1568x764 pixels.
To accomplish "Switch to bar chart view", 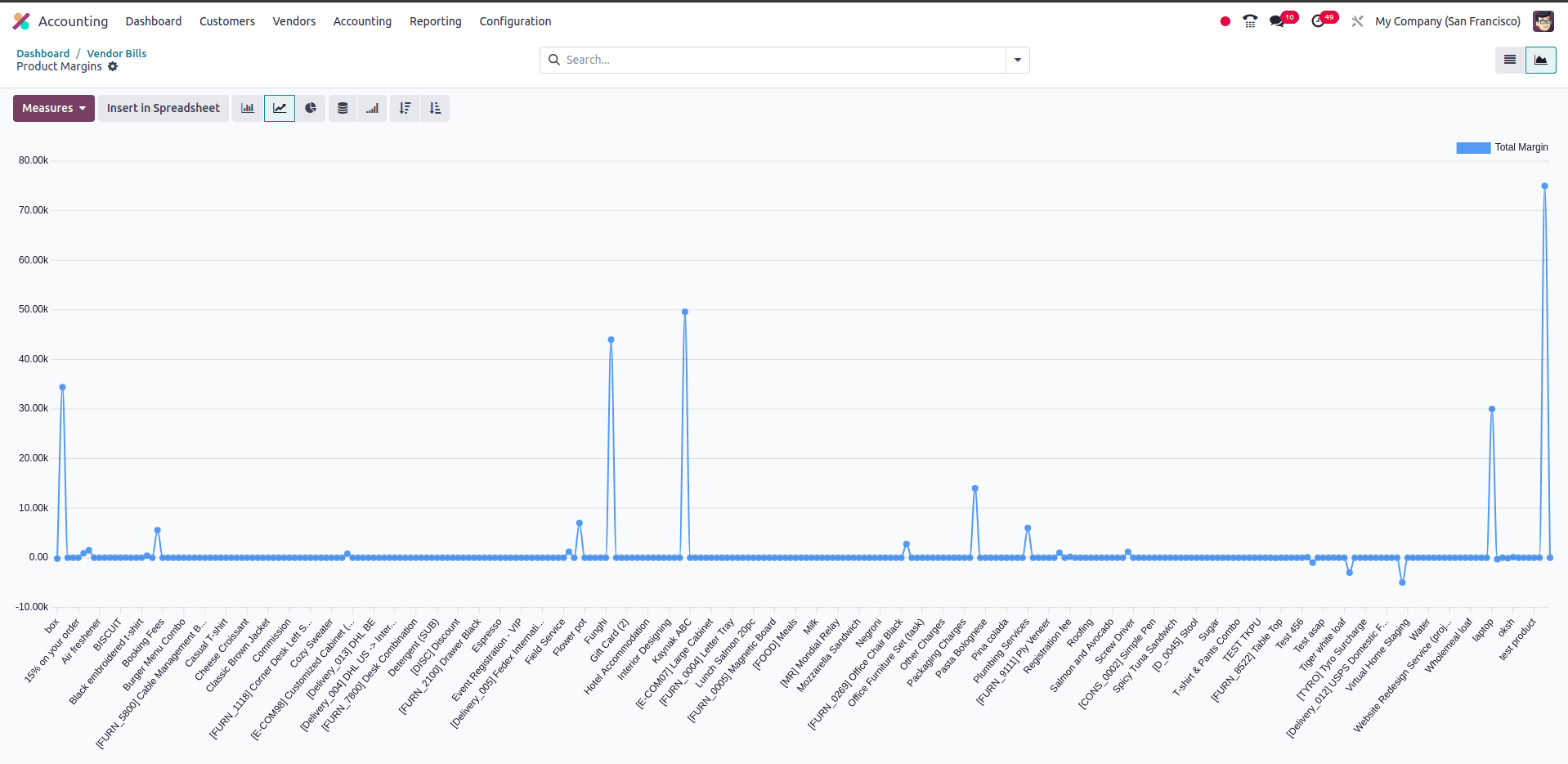I will [x=248, y=108].
